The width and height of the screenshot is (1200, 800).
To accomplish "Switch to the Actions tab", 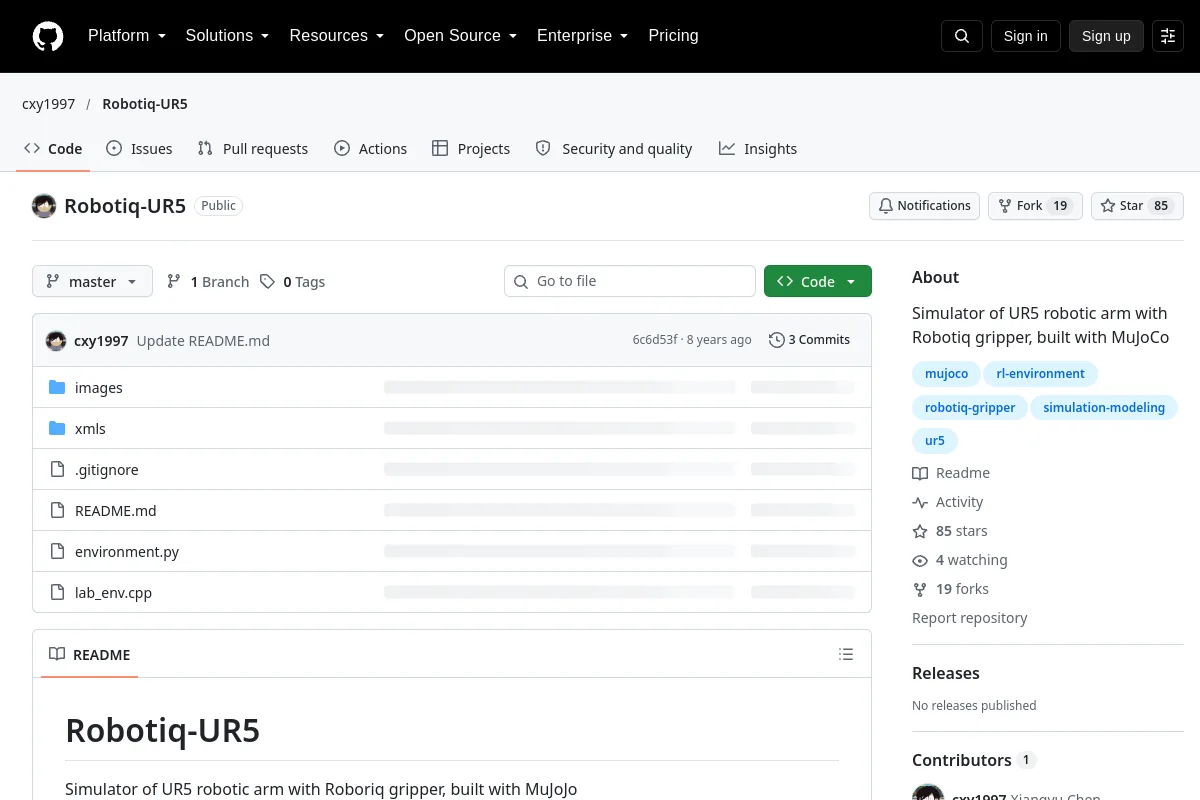I will pos(370,148).
